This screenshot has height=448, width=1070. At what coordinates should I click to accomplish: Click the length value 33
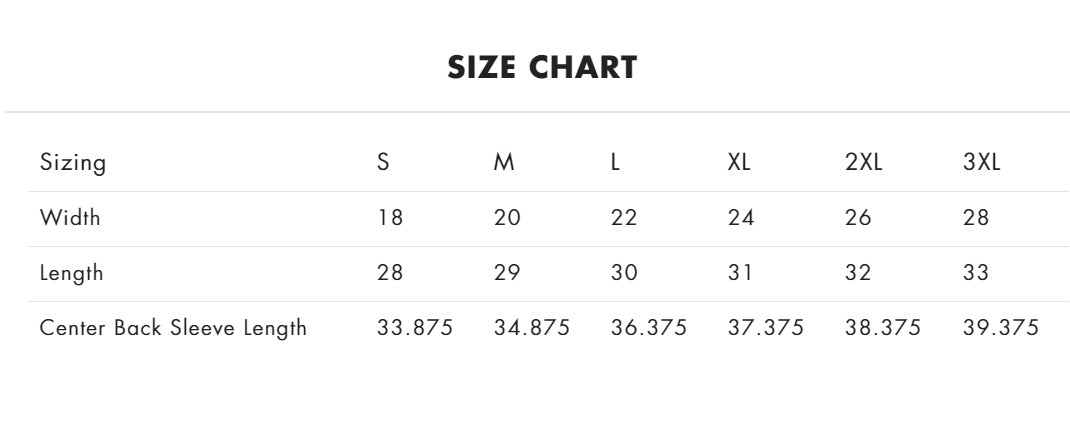(976, 273)
